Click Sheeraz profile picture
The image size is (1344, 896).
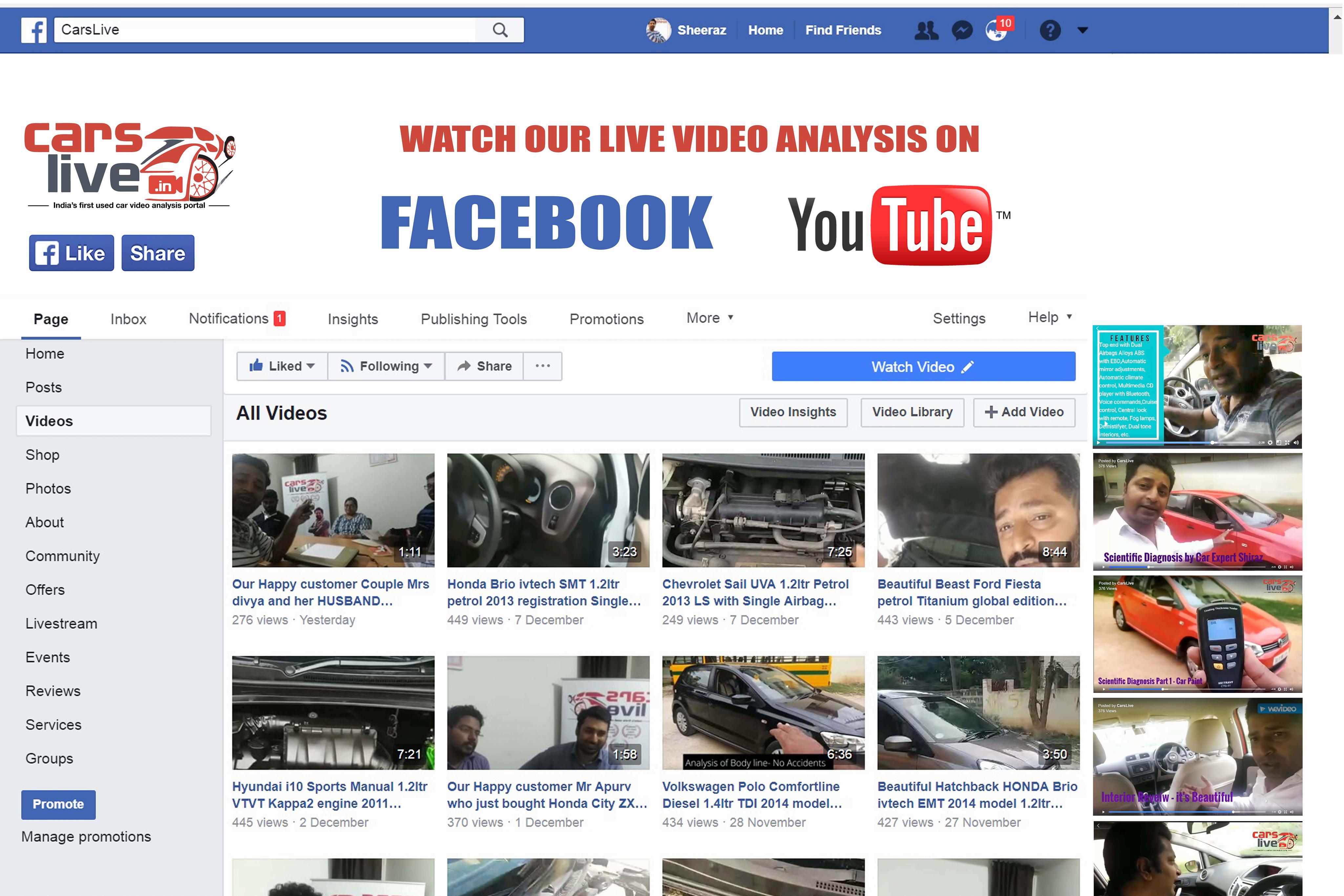click(658, 30)
